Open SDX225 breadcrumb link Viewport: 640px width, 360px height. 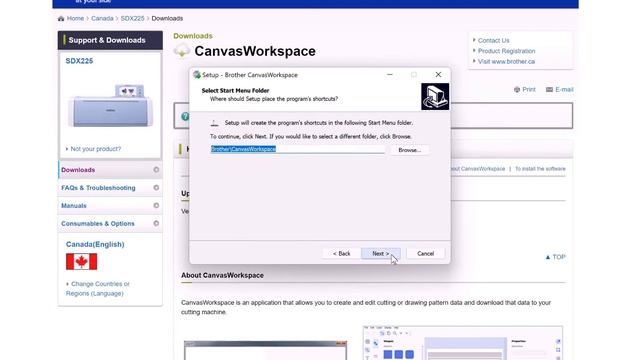click(x=132, y=18)
